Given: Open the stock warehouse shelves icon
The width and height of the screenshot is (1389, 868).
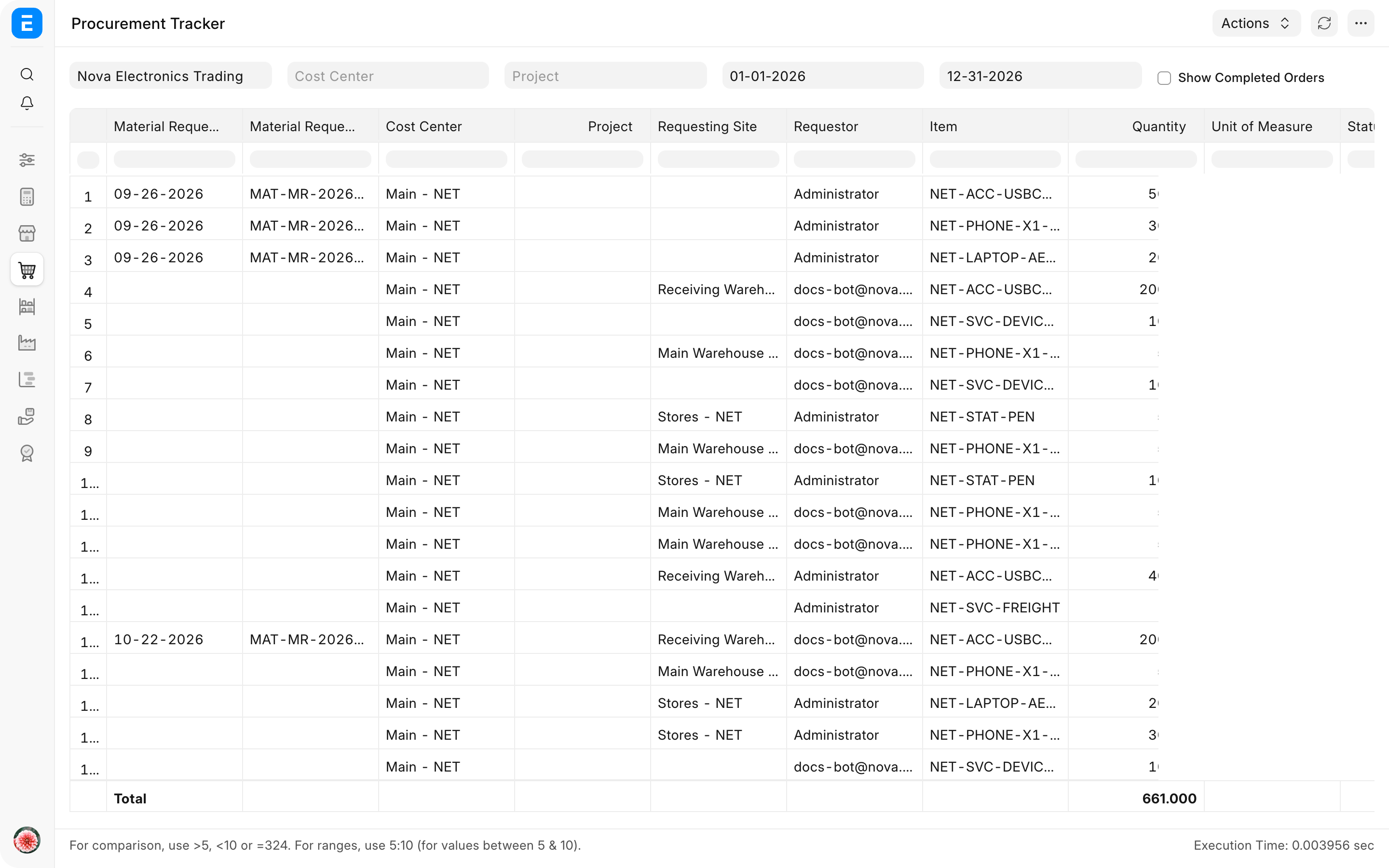Looking at the screenshot, I should pos(27,307).
